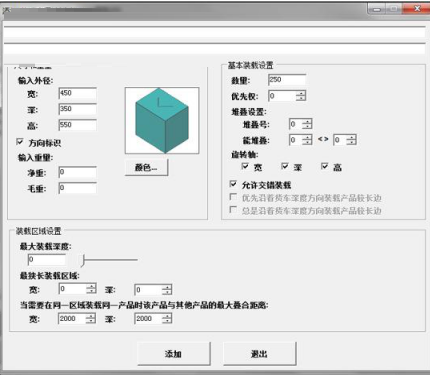
Task: Toggle the 方向标识 checkbox
Action: point(20,142)
